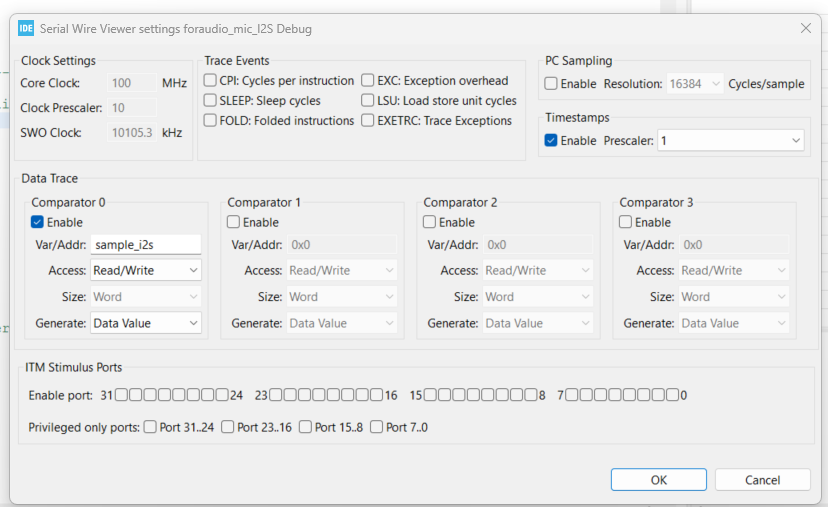Open Comparator 0 Access dropdown

pos(146,270)
